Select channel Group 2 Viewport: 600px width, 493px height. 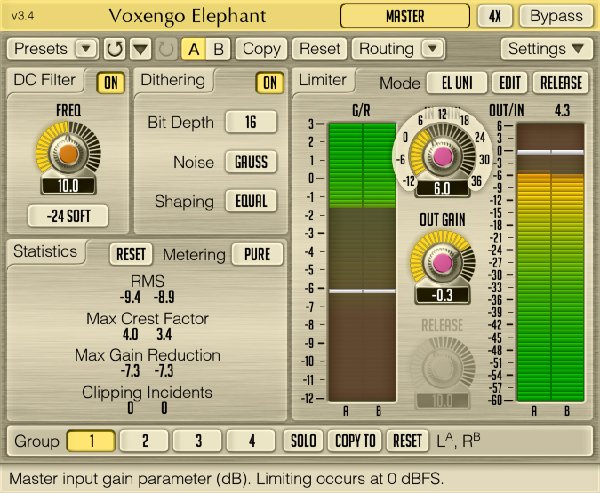[144, 441]
